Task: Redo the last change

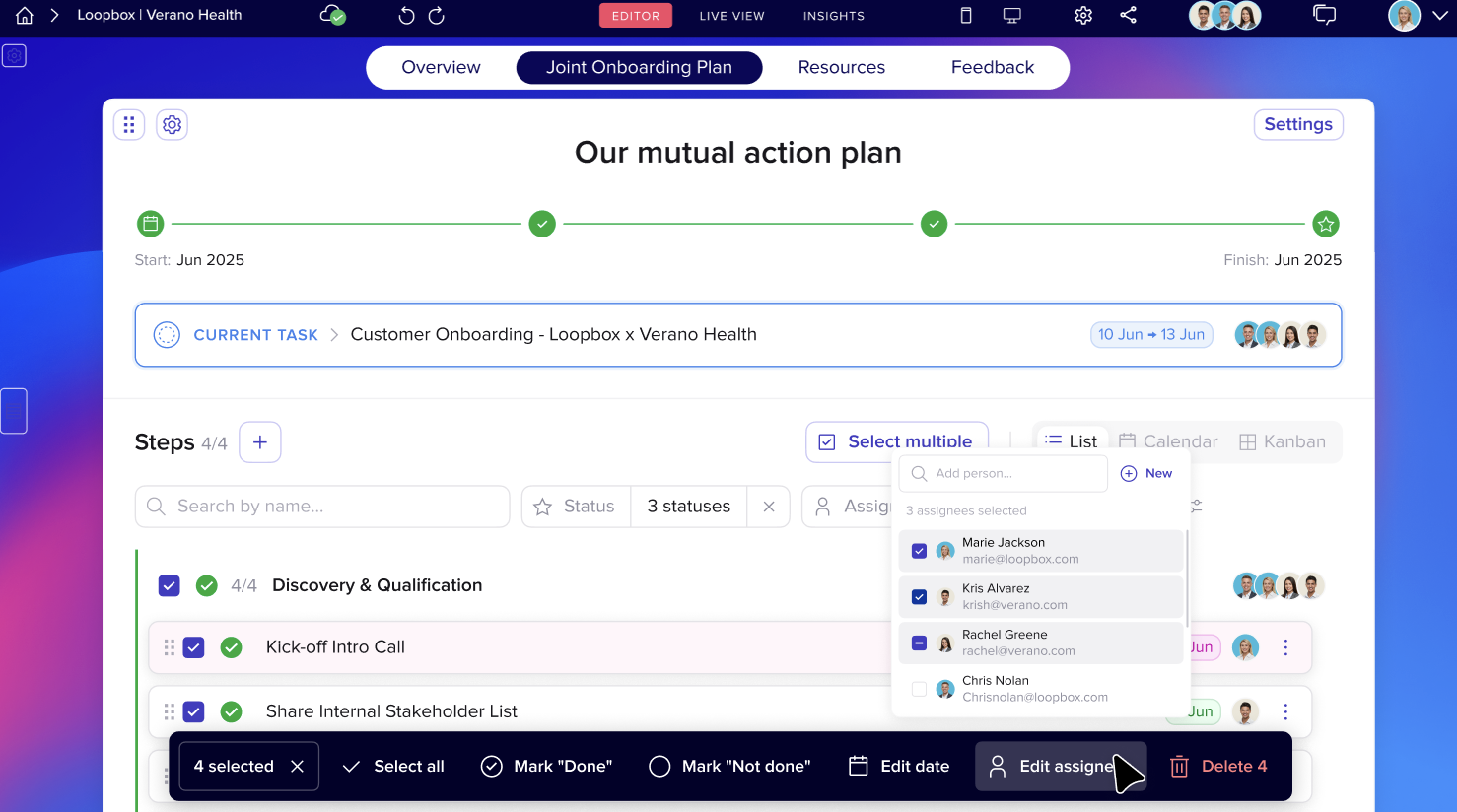Action: (437, 15)
